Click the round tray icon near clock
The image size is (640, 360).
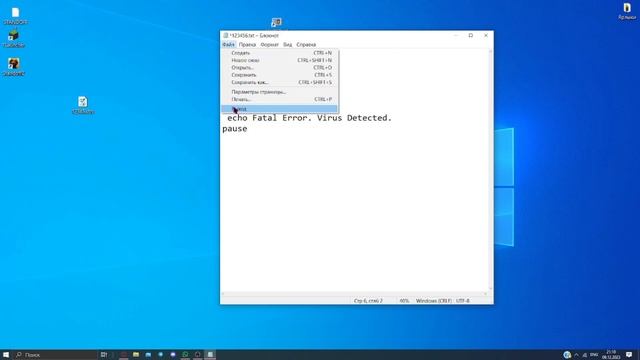(567, 355)
